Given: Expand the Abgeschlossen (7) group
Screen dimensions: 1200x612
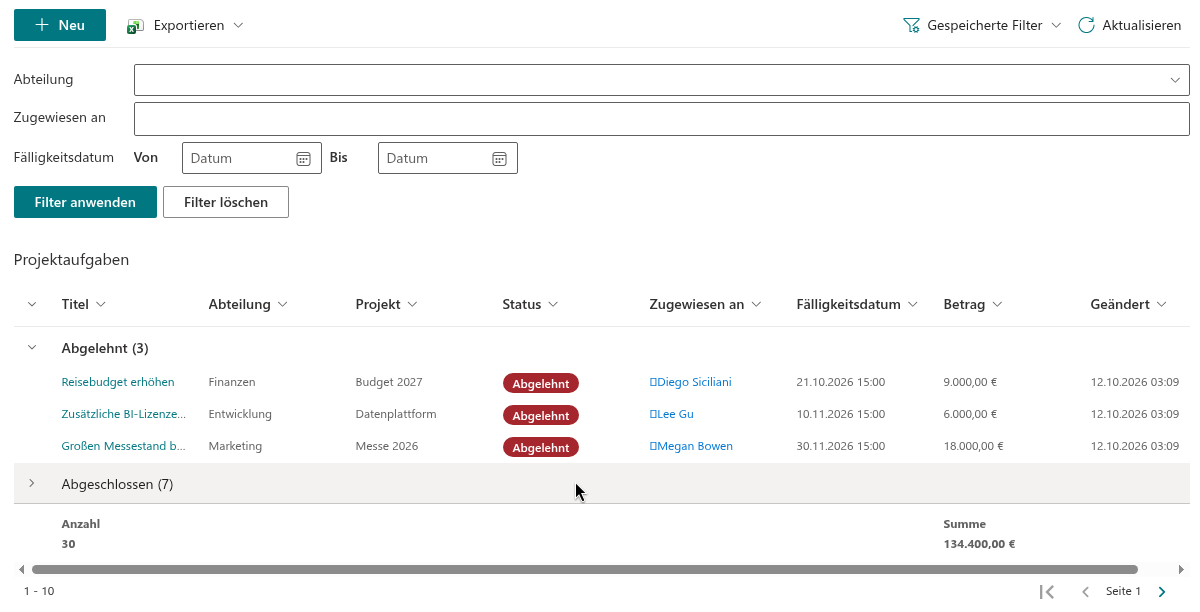Looking at the screenshot, I should tap(32, 484).
